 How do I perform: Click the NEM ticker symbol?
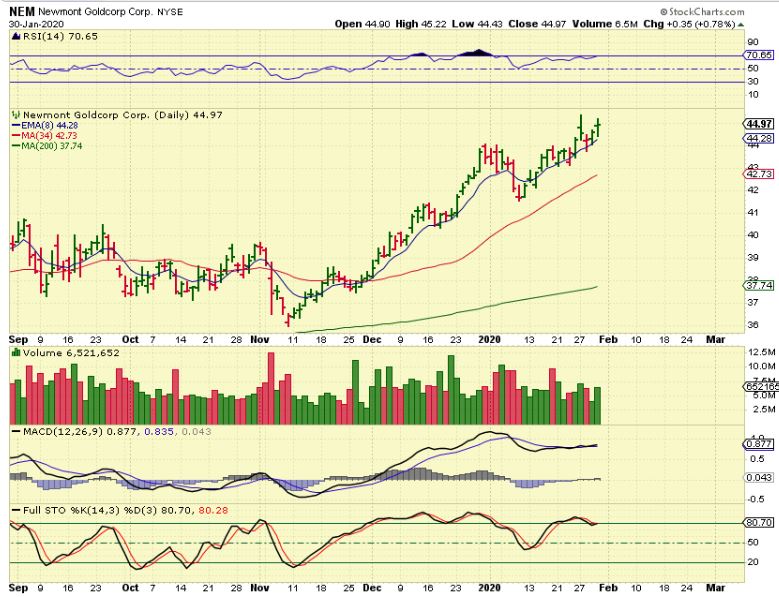pyautogui.click(x=22, y=11)
